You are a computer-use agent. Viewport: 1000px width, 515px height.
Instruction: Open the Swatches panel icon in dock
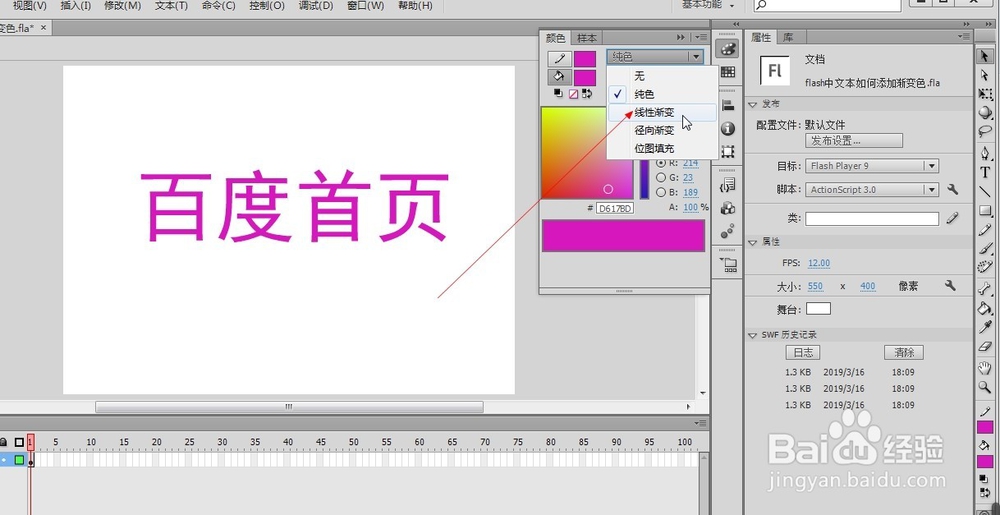pyautogui.click(x=728, y=72)
